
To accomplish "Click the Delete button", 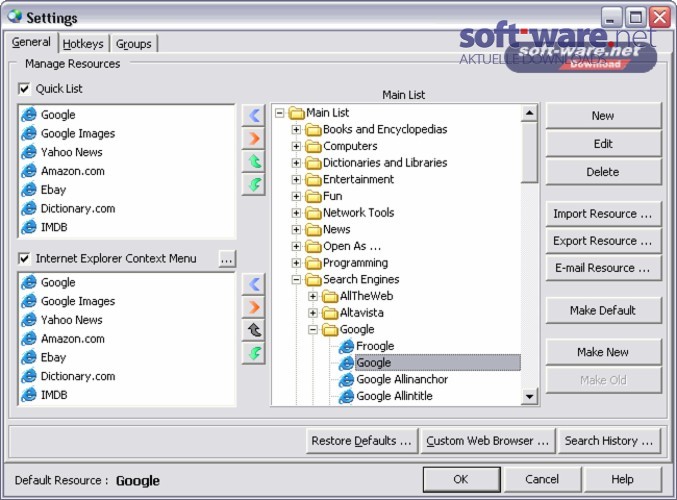I will click(x=603, y=172).
